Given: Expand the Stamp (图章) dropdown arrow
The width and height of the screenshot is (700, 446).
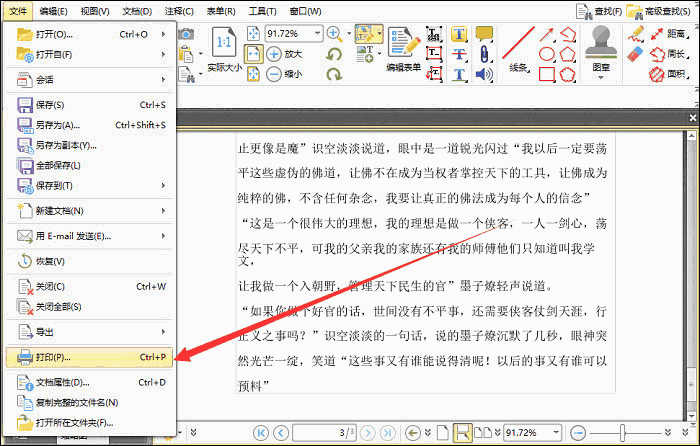Looking at the screenshot, I should 601,77.
